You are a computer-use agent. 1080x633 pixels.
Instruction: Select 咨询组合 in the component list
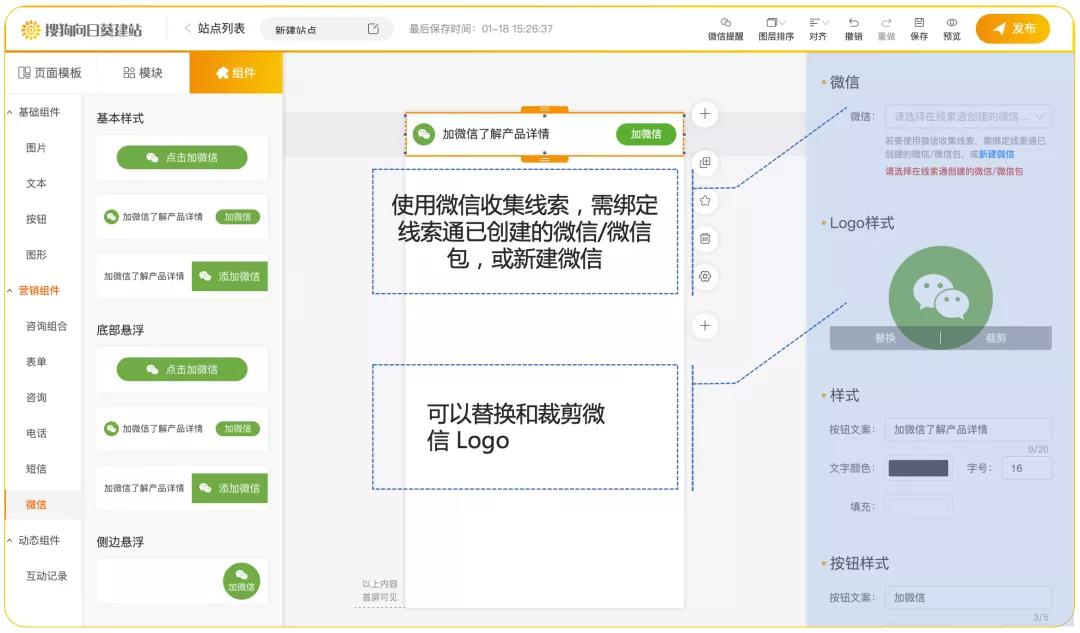point(46,326)
